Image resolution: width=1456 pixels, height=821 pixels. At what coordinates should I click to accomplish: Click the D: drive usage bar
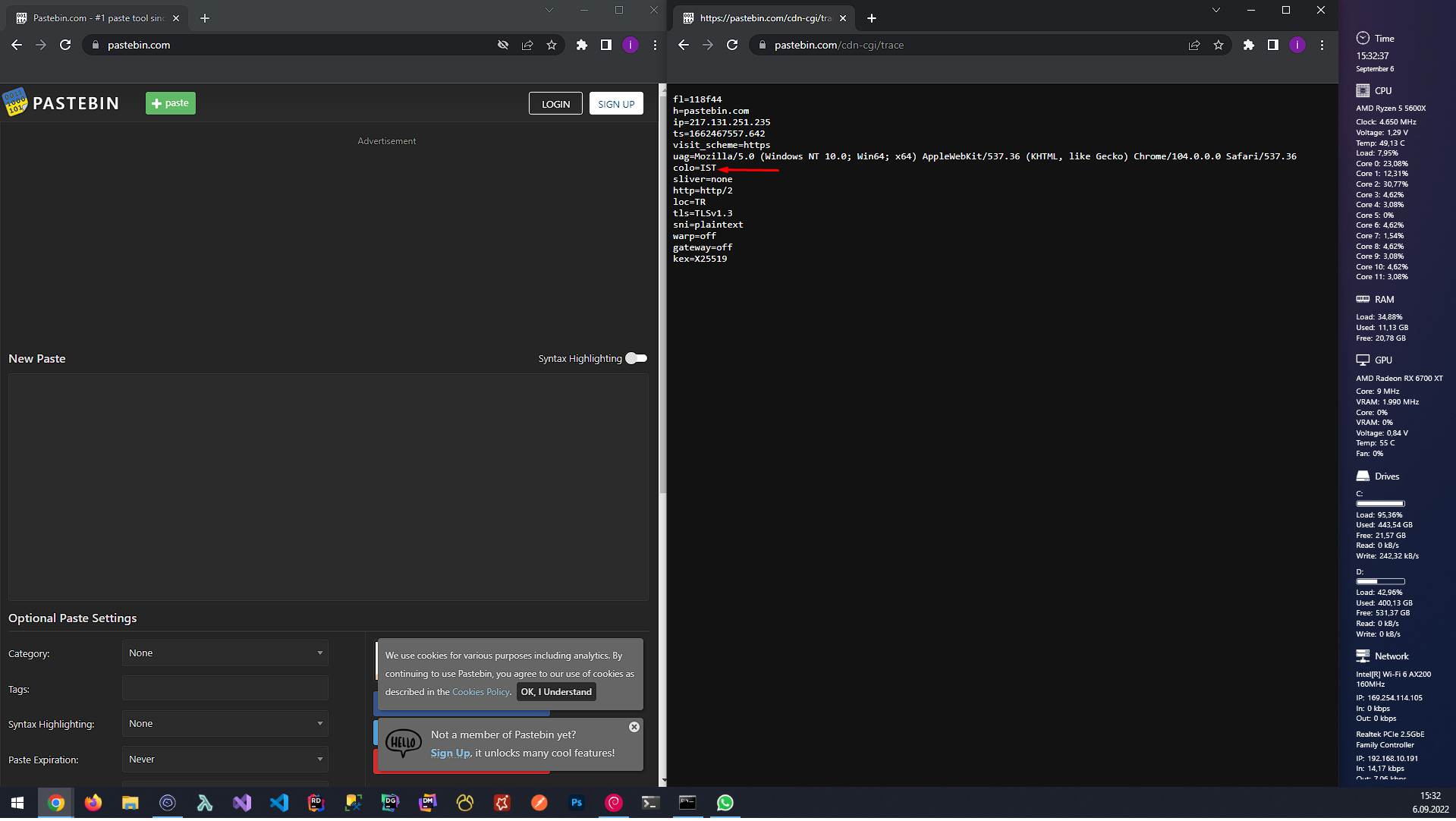tap(1380, 582)
